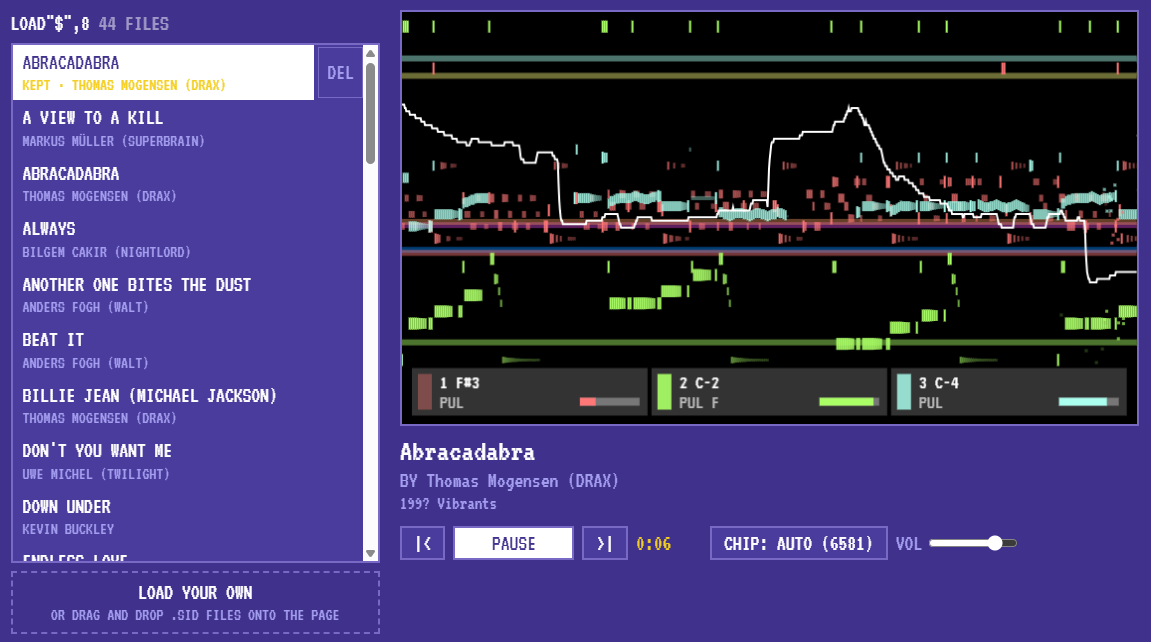Image resolution: width=1151 pixels, height=642 pixels.
Task: Skip to the next track
Action: [x=605, y=544]
